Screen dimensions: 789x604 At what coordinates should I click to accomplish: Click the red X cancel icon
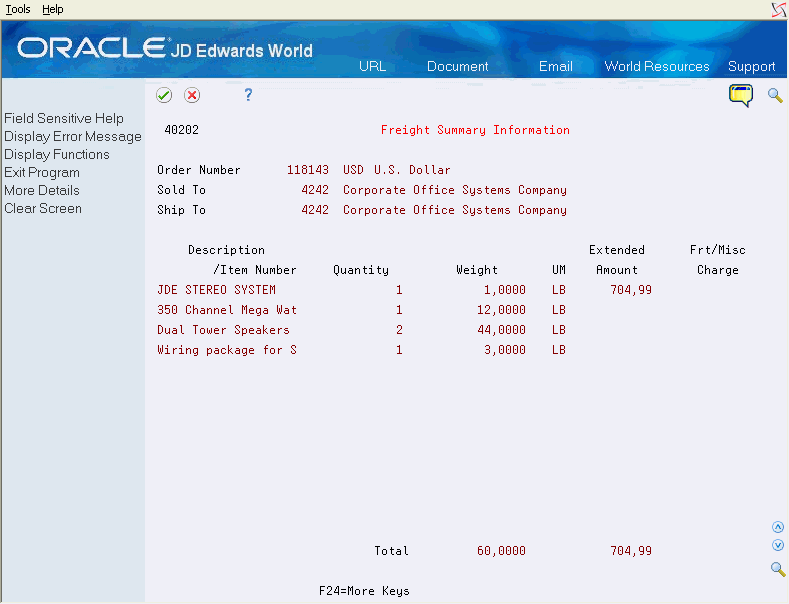pyautogui.click(x=192, y=95)
